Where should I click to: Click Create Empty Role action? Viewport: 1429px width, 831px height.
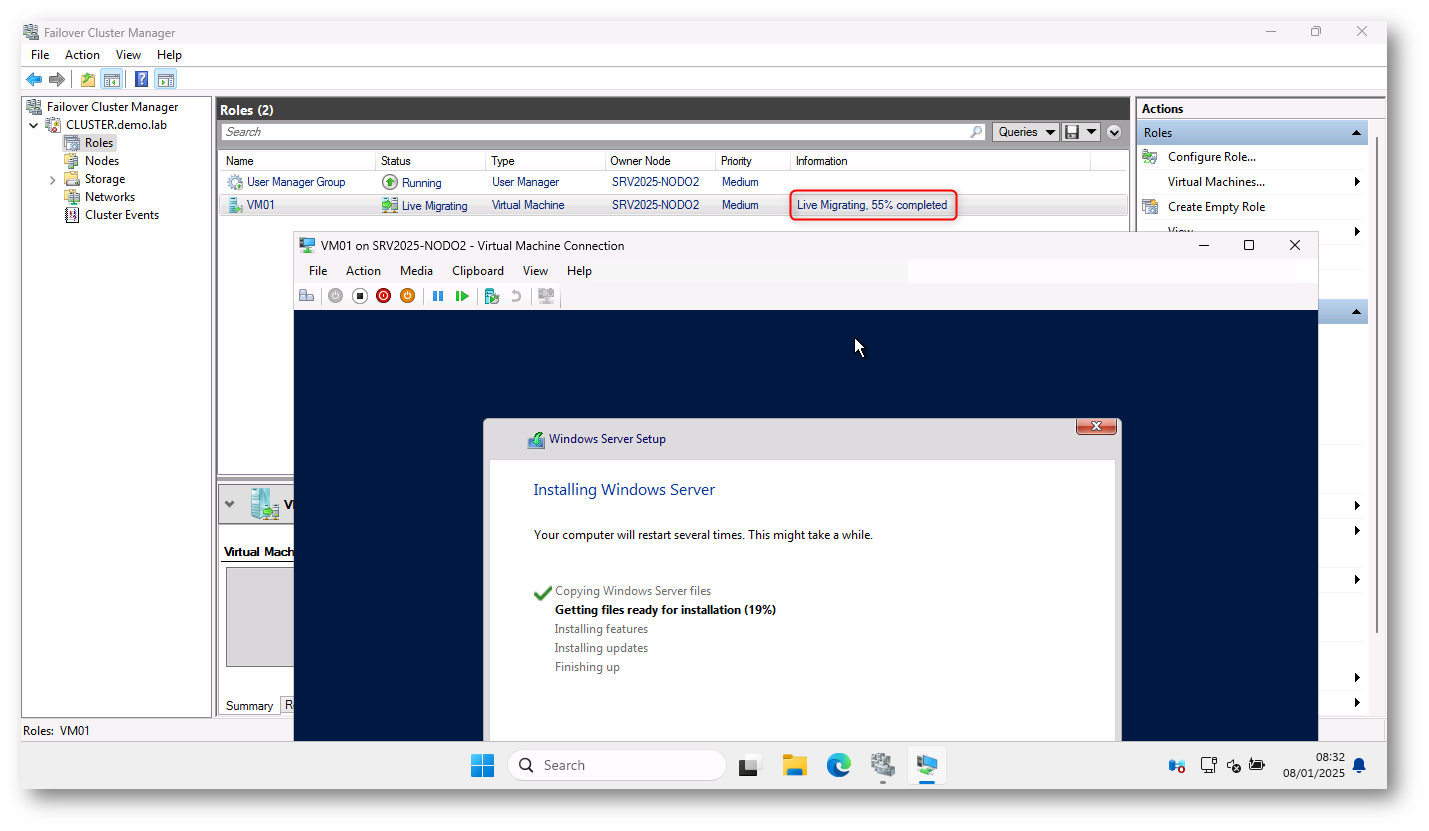[x=1216, y=207]
